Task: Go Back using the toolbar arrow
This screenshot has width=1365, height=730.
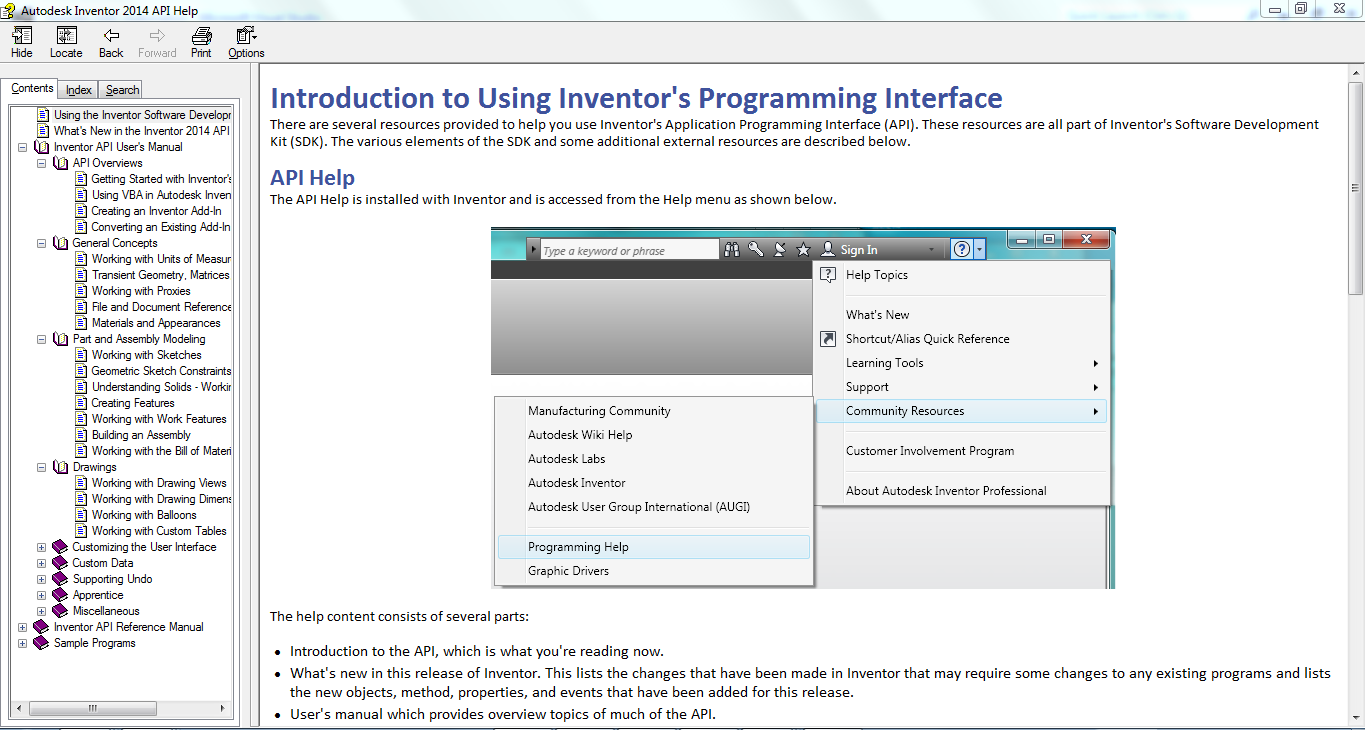Action: [111, 36]
